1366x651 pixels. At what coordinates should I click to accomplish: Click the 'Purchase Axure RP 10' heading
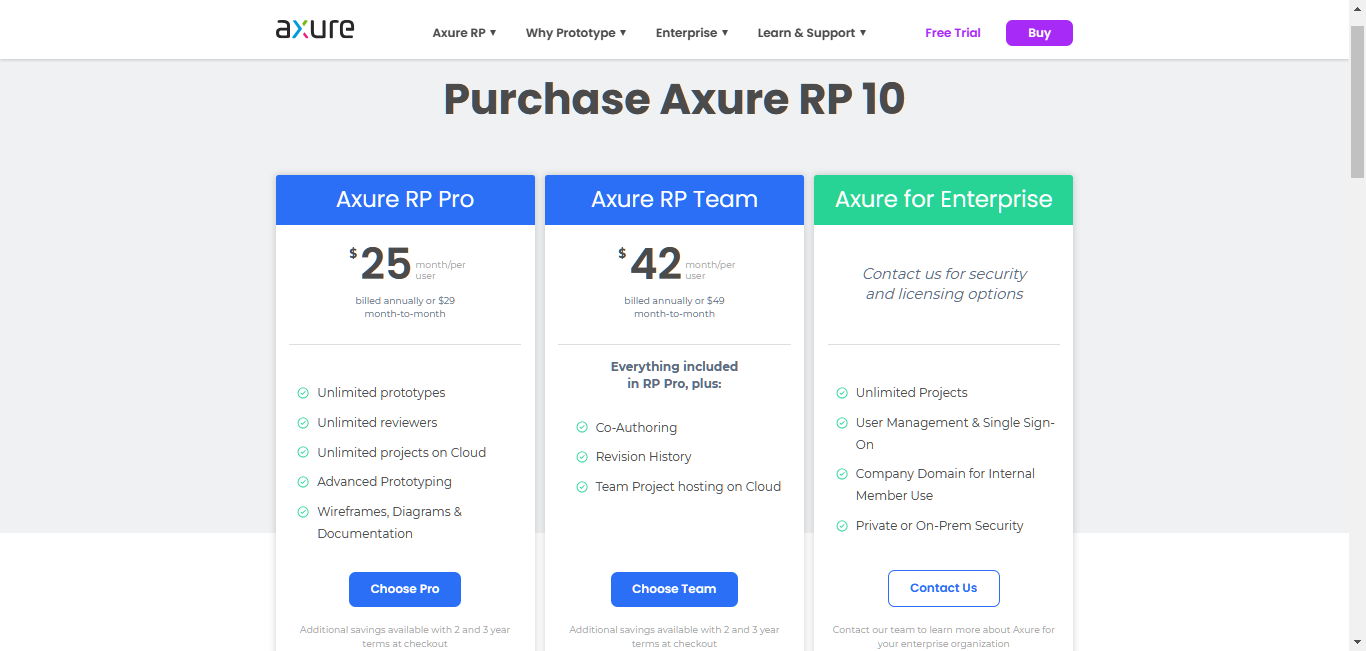tap(674, 99)
